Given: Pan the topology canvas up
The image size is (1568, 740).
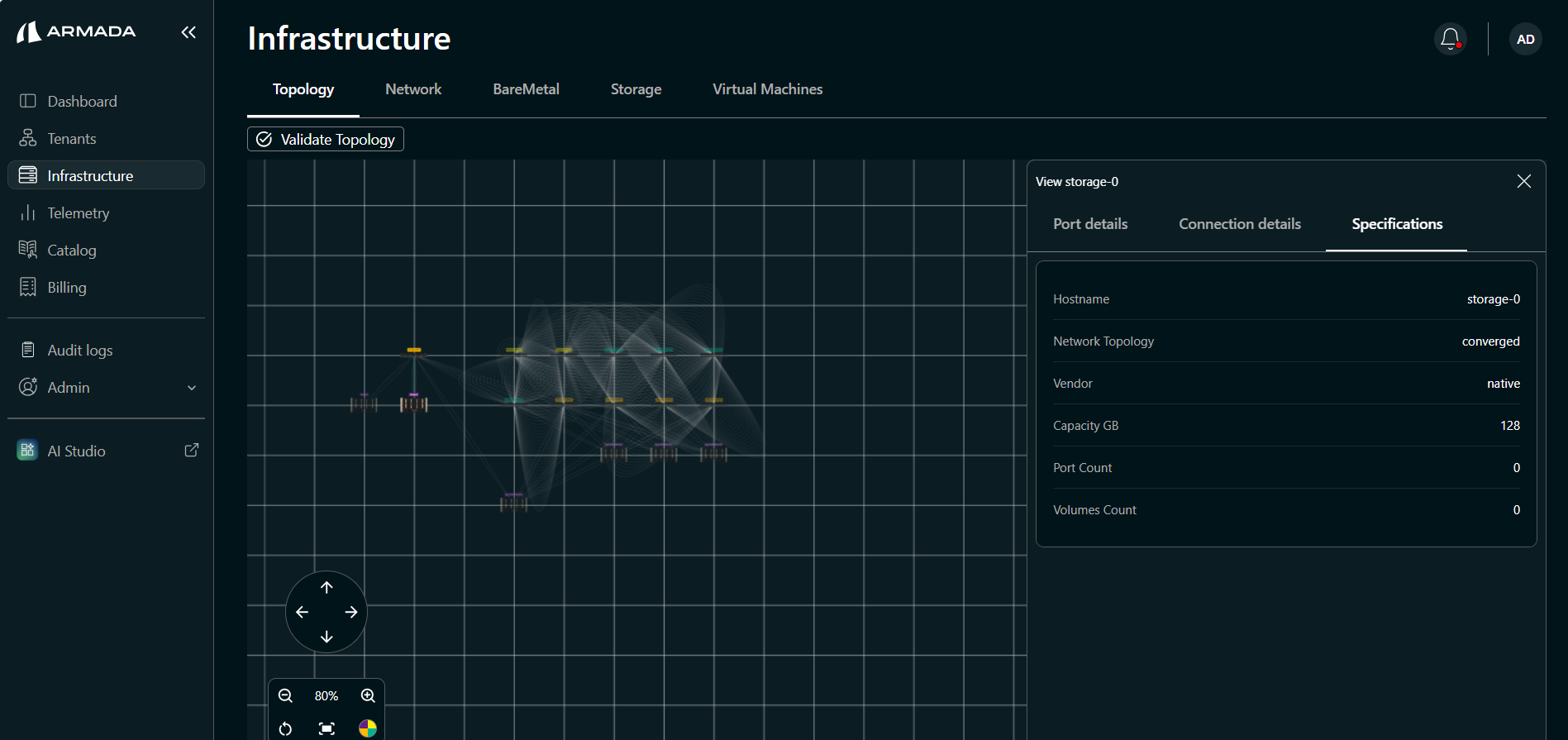Looking at the screenshot, I should point(326,587).
